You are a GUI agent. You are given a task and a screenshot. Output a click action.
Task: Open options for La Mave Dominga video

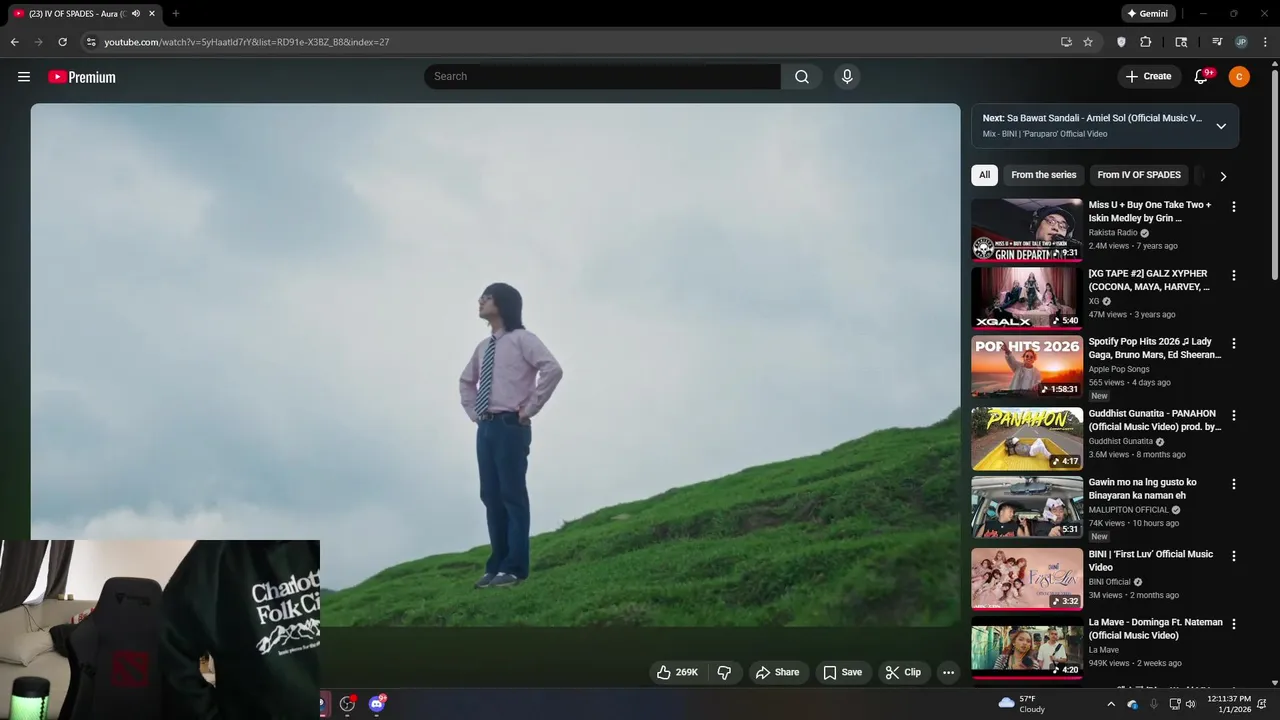coord(1233,624)
